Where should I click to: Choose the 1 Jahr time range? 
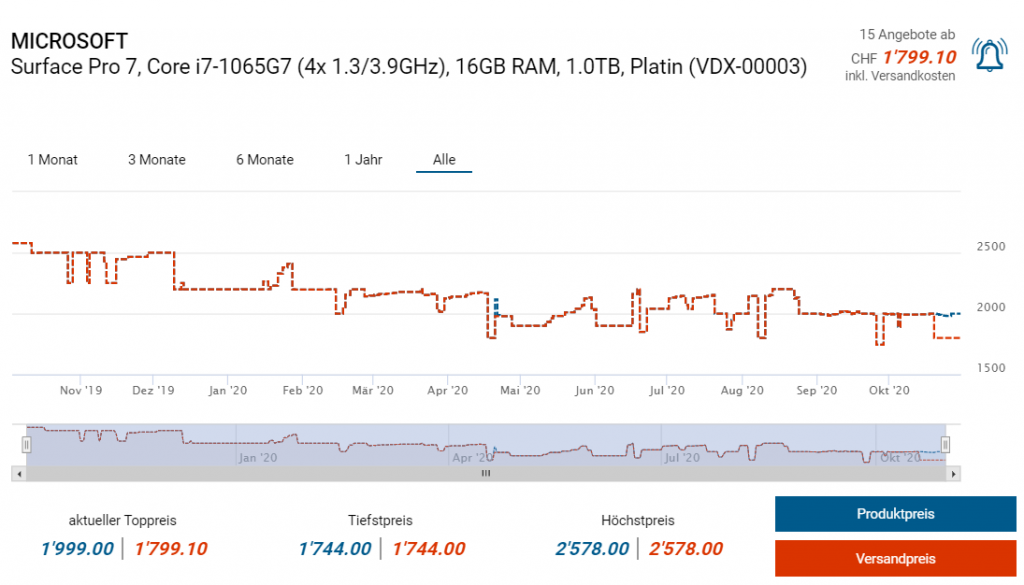tap(363, 160)
